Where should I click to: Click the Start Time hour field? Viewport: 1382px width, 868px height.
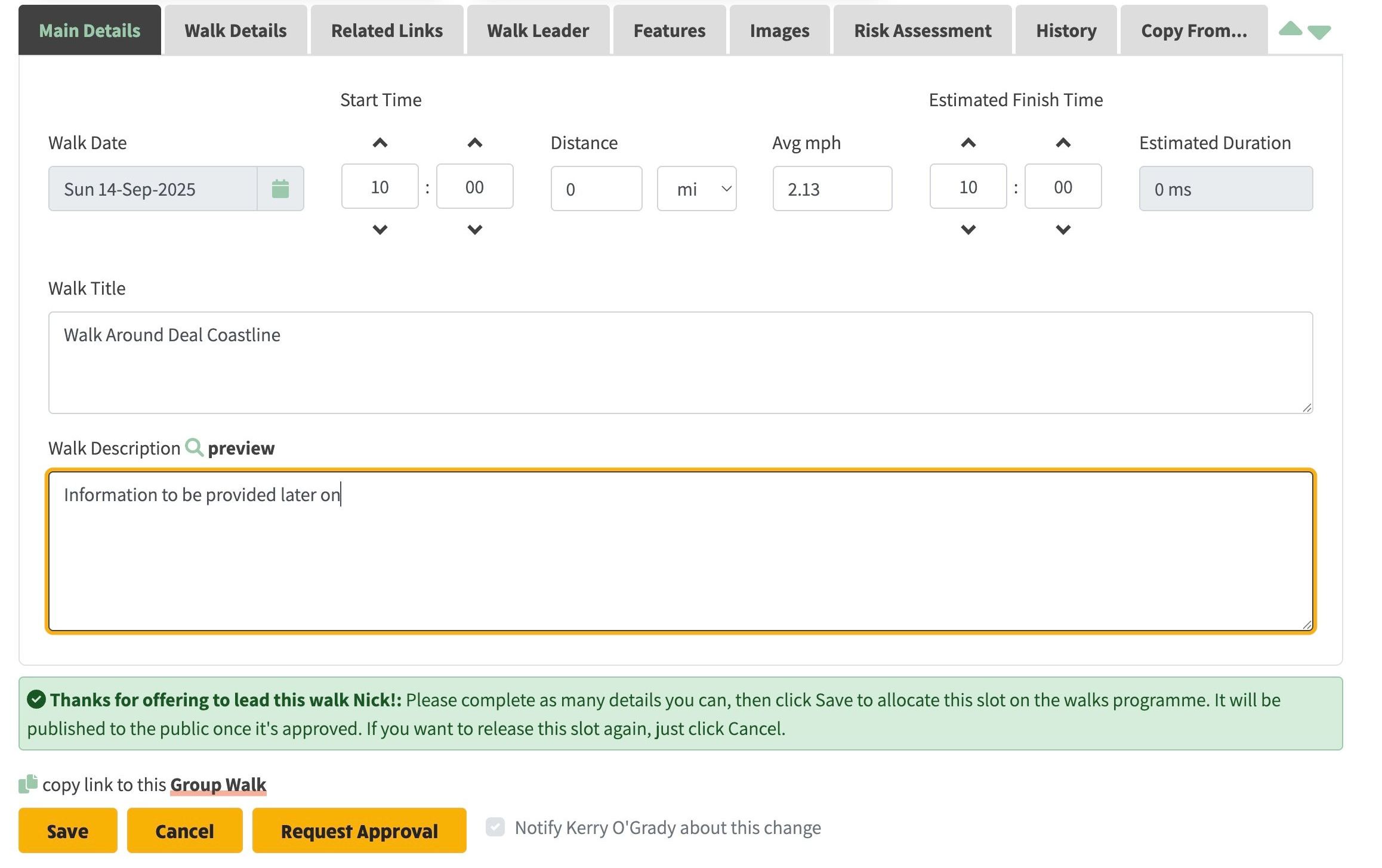tap(380, 186)
